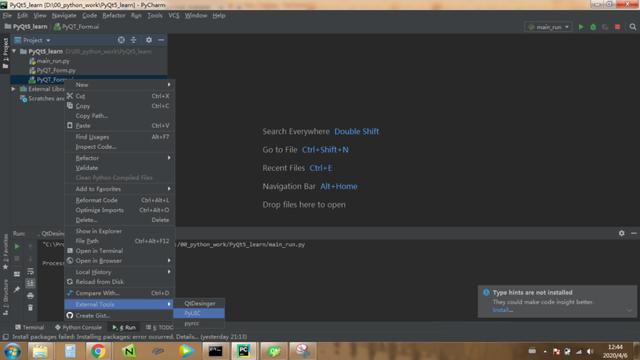This screenshot has width=640, height=360.
Task: Rerun using the Run panel green arrow
Action: 17,247
